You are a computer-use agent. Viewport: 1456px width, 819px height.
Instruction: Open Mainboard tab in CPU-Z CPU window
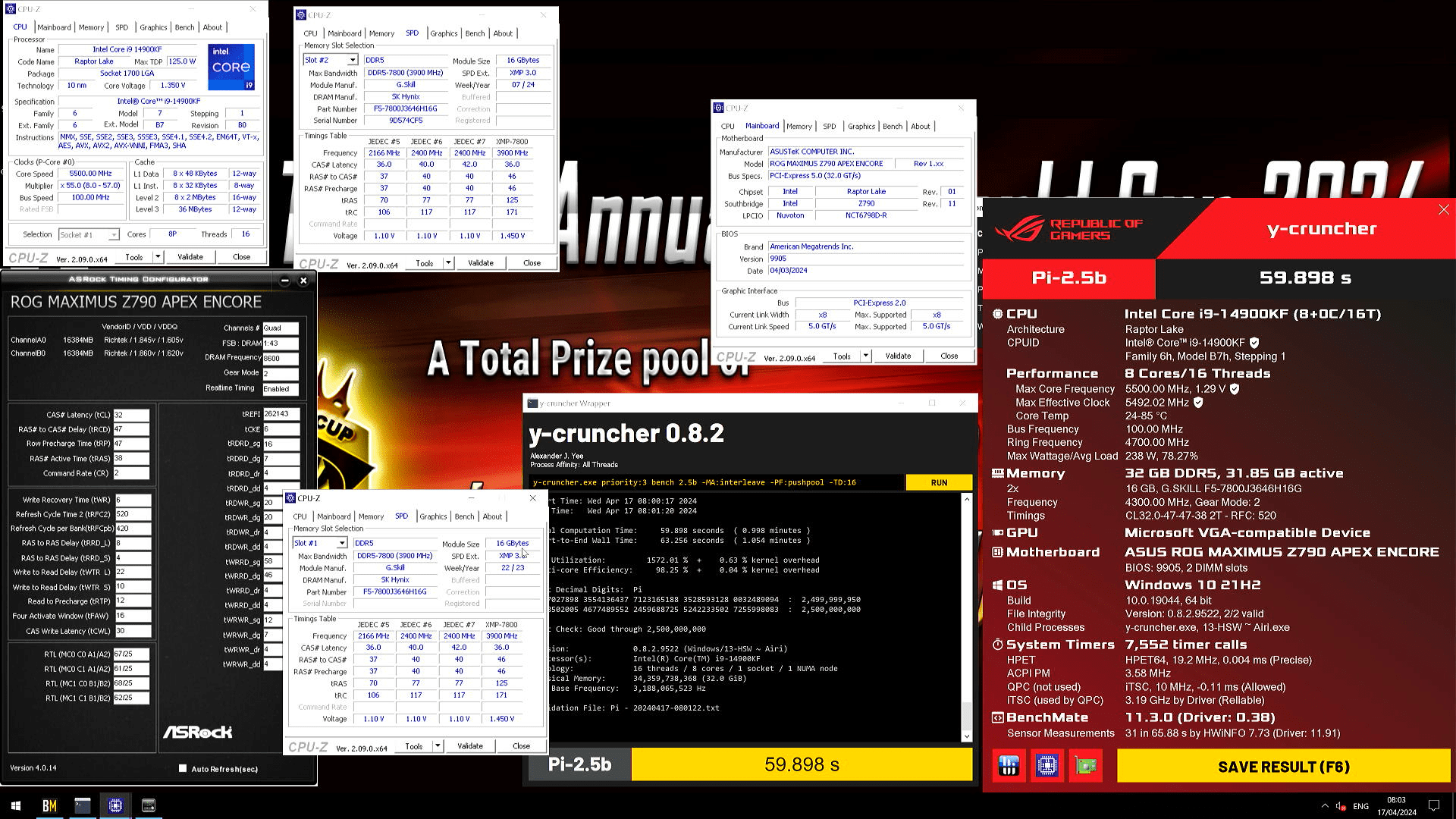point(54,27)
